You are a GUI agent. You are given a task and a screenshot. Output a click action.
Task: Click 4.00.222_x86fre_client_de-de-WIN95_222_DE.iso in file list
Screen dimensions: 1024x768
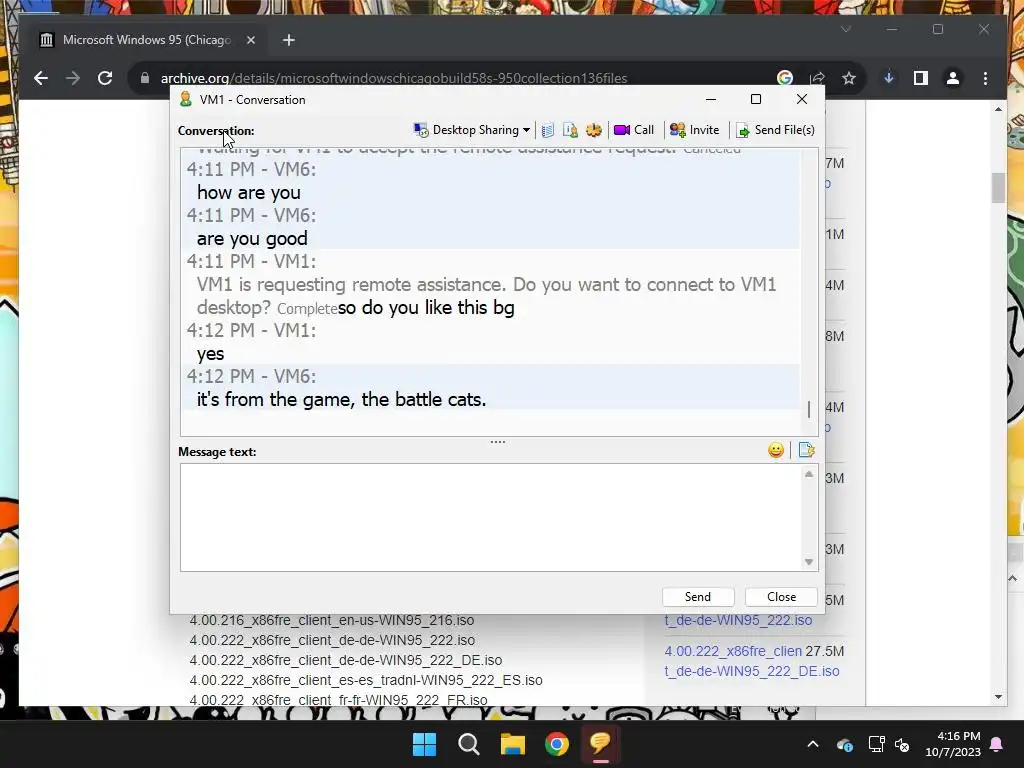pos(345,660)
